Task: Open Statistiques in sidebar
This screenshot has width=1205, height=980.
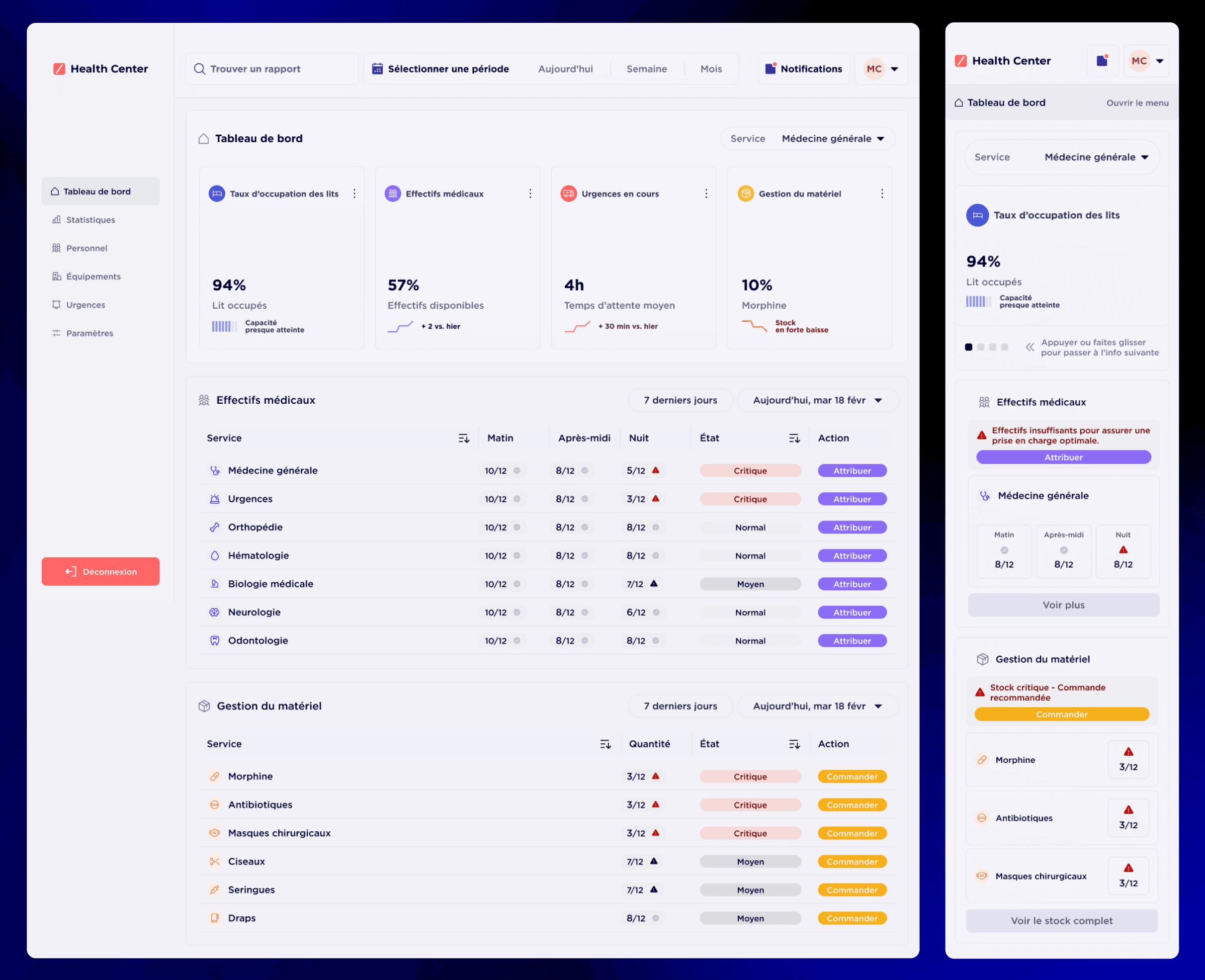Action: 84,220
